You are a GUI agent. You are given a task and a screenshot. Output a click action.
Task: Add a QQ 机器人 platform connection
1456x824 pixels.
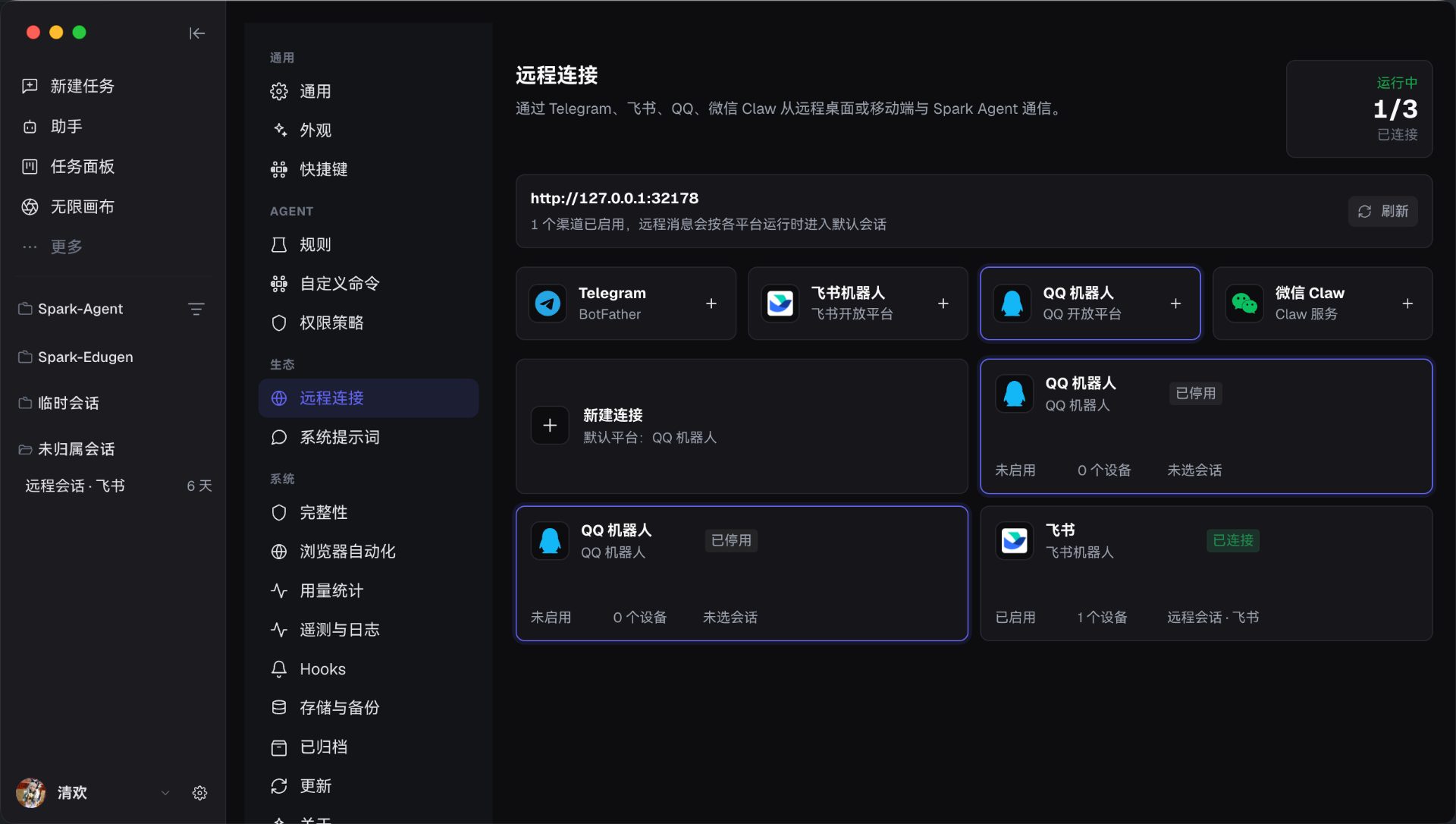pyautogui.click(x=1175, y=303)
